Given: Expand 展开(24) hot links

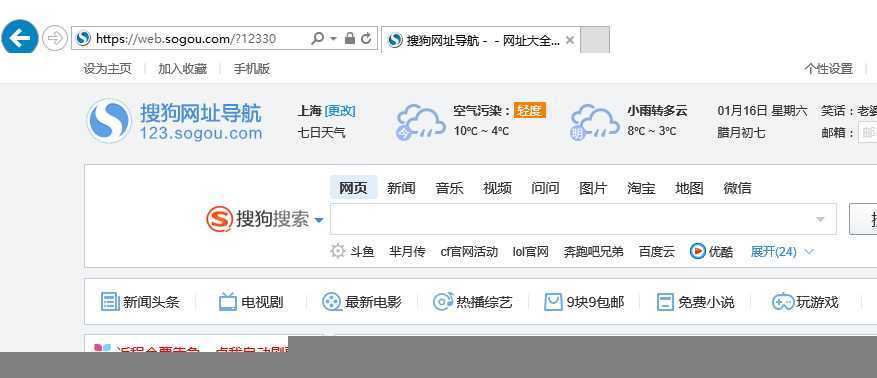Looking at the screenshot, I should (x=781, y=252).
